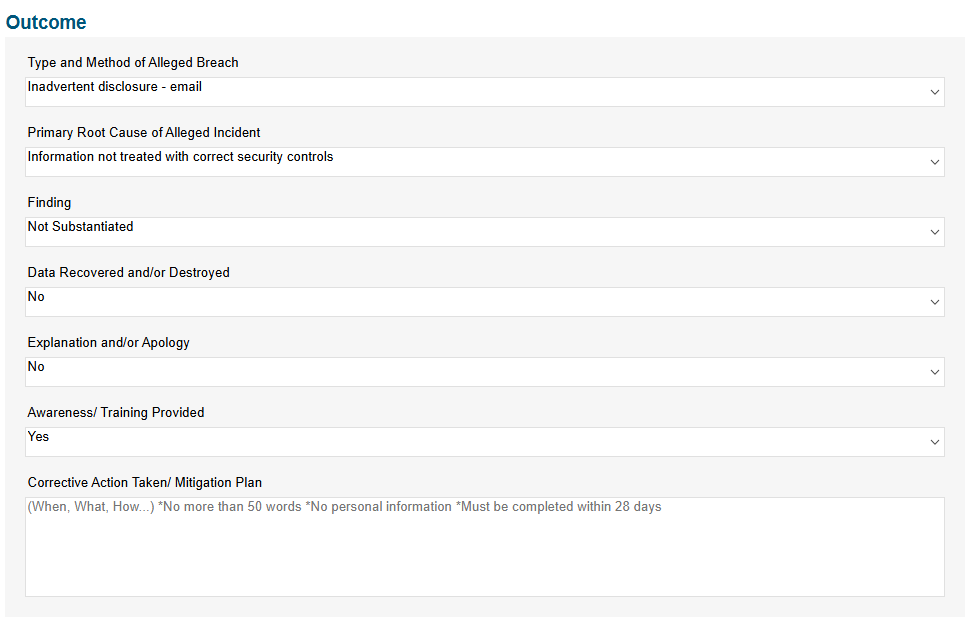Click the 'Type and Method of Alleged Breach' label
968x629 pixels.
click(x=133, y=62)
